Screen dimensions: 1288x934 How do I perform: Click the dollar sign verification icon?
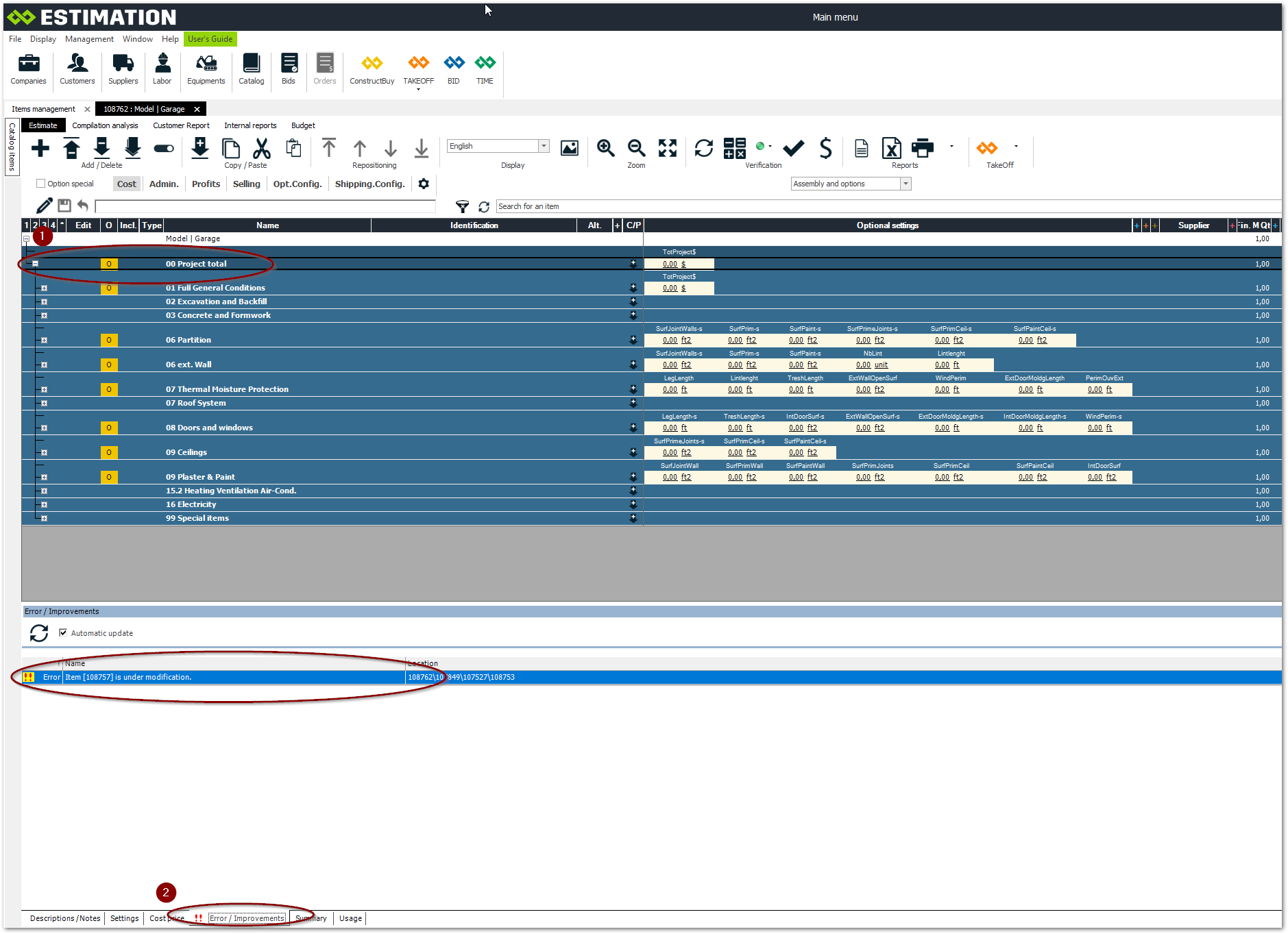(825, 148)
